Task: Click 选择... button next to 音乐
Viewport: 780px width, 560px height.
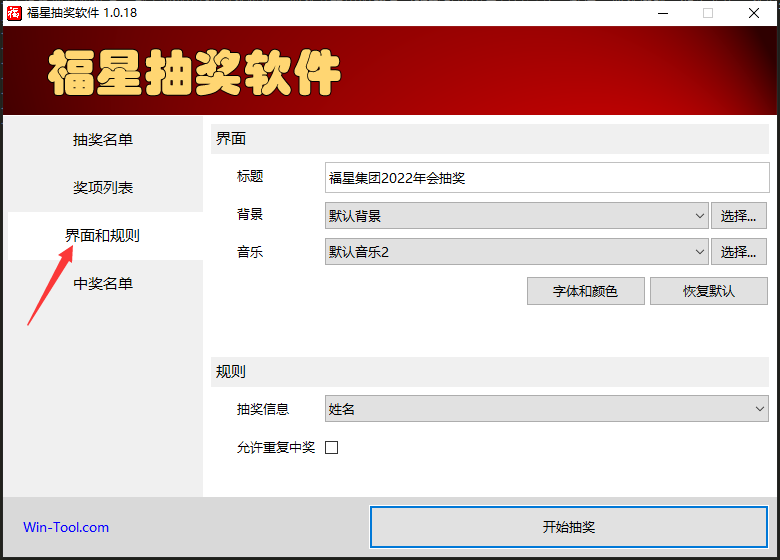Action: [x=739, y=252]
